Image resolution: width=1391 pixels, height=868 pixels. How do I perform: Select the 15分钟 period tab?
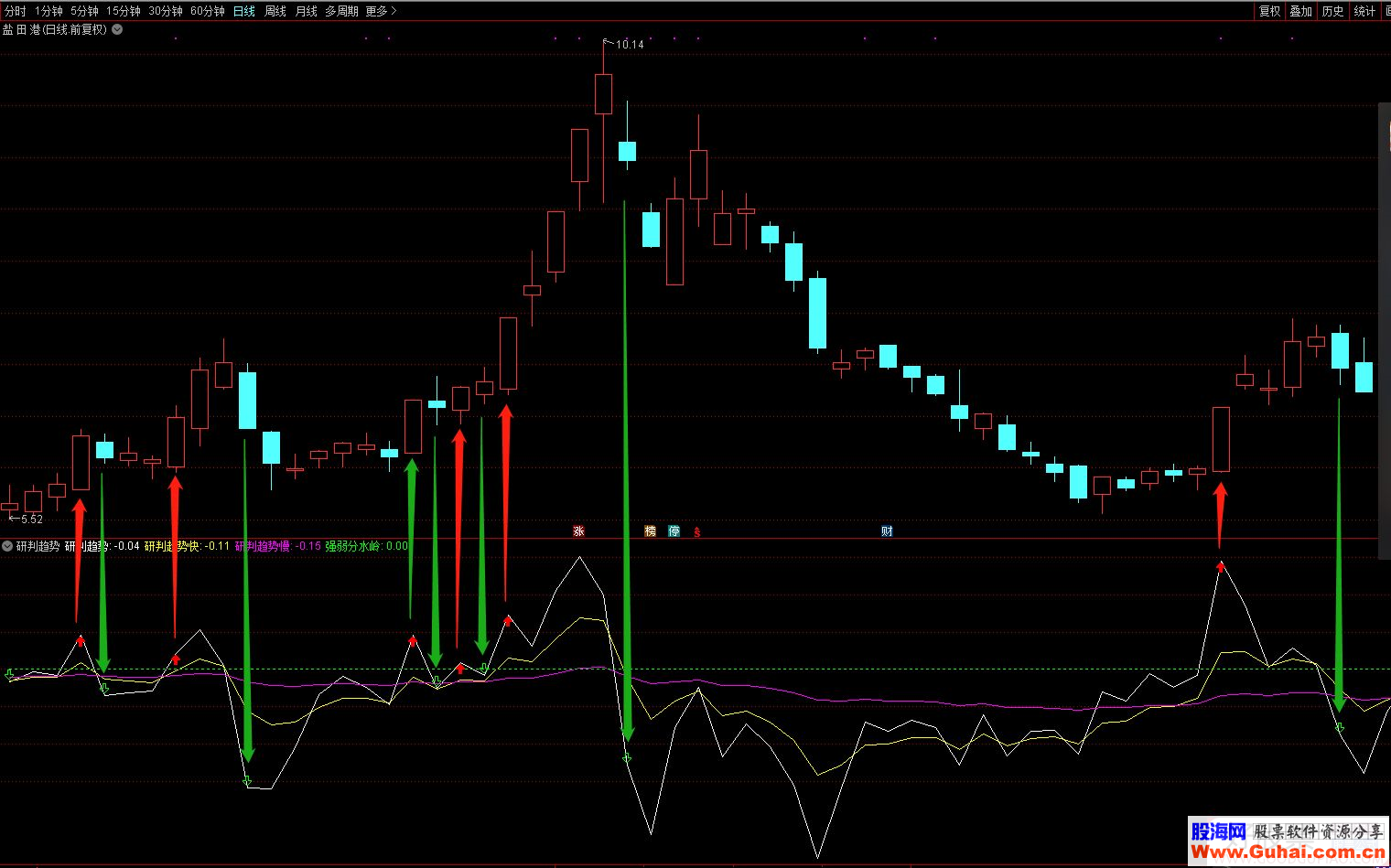(x=124, y=11)
